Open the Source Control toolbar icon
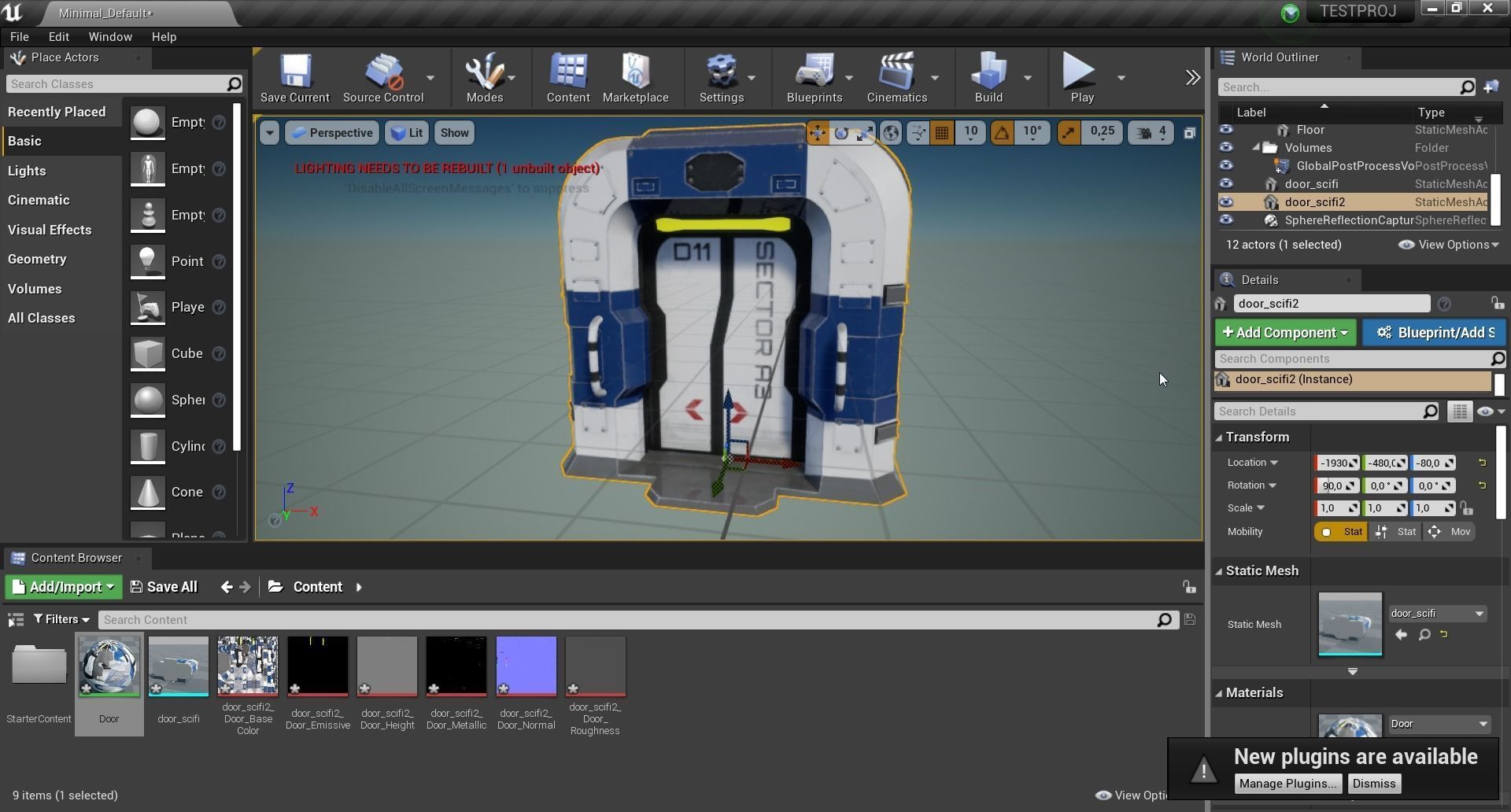This screenshot has height=812, width=1511. pyautogui.click(x=383, y=78)
